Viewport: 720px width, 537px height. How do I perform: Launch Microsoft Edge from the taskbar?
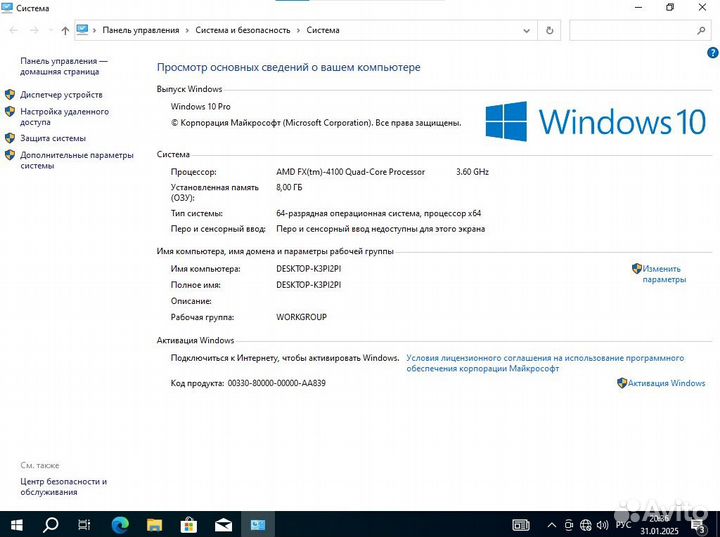(119, 524)
